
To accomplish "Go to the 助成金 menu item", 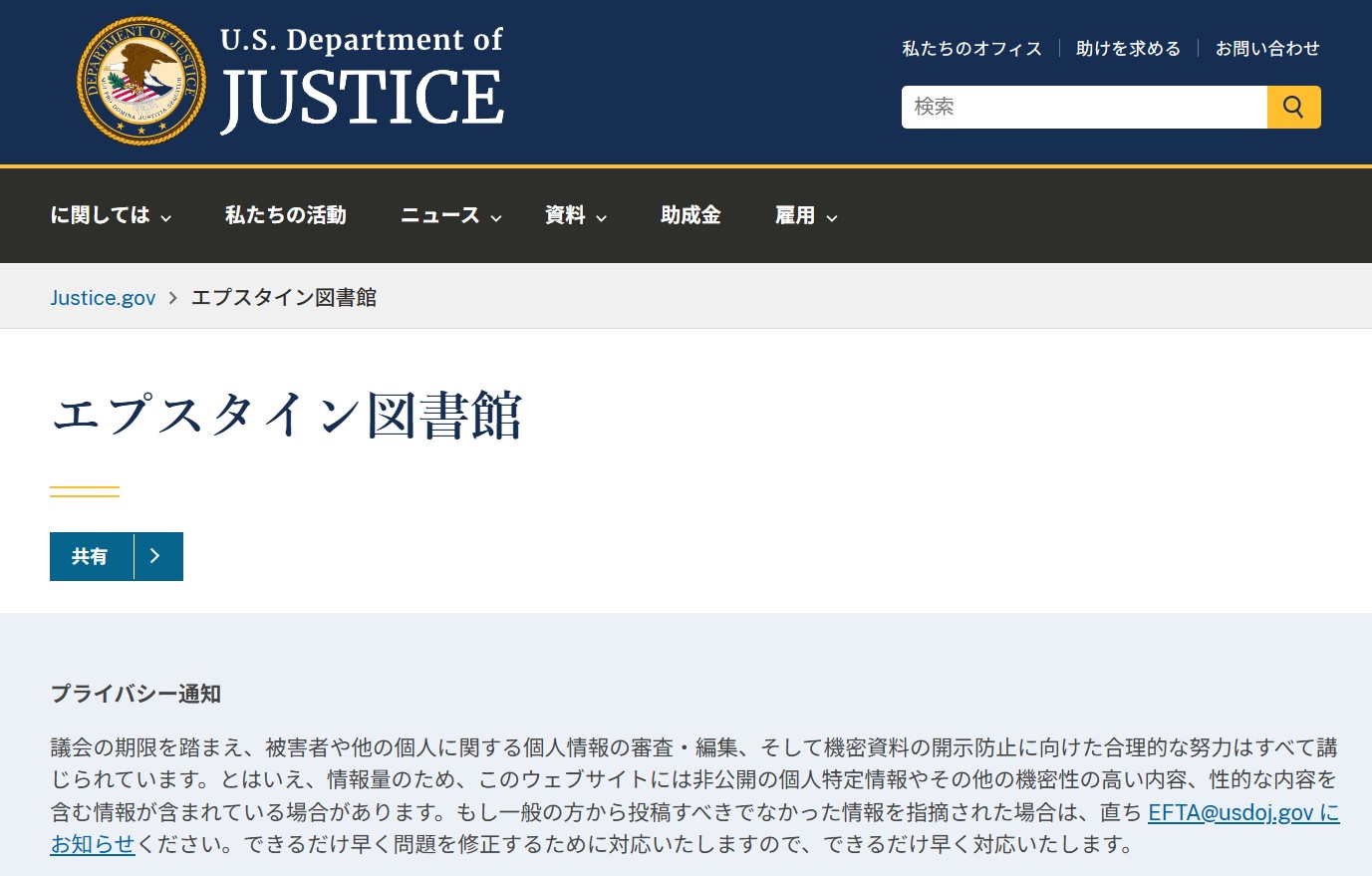I will pyautogui.click(x=690, y=215).
